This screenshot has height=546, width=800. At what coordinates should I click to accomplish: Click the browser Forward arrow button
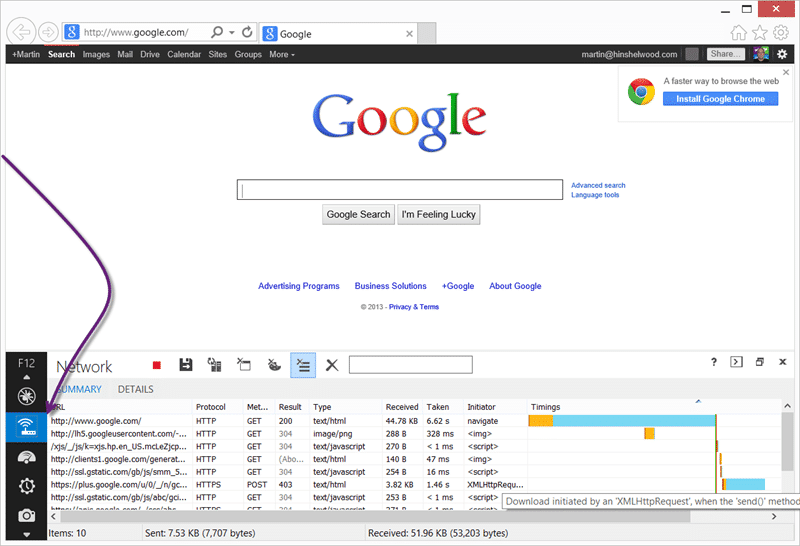[x=48, y=32]
